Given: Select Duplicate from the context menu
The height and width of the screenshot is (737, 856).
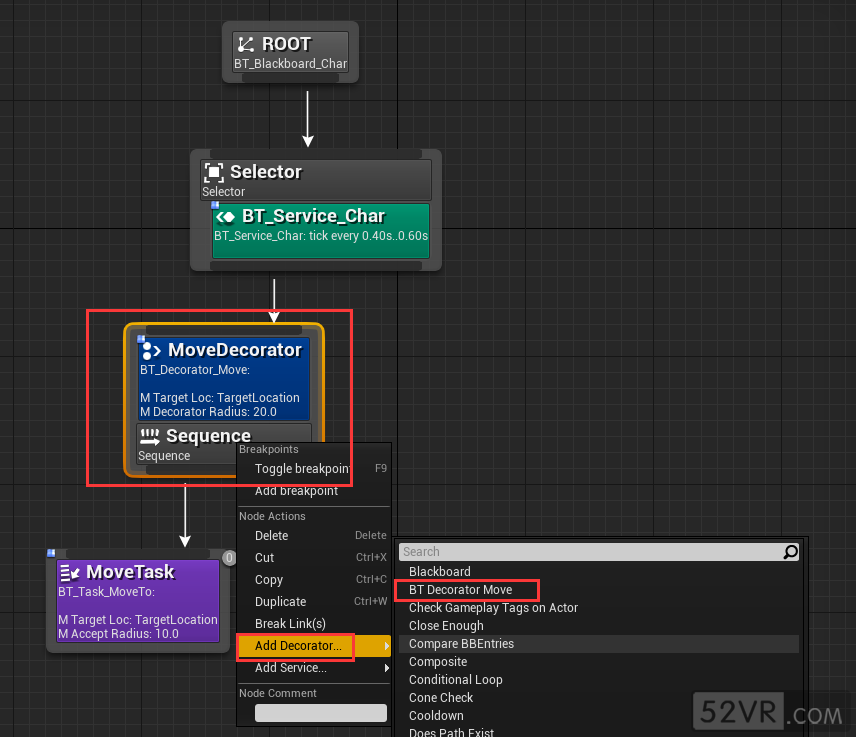Looking at the screenshot, I should (280, 602).
